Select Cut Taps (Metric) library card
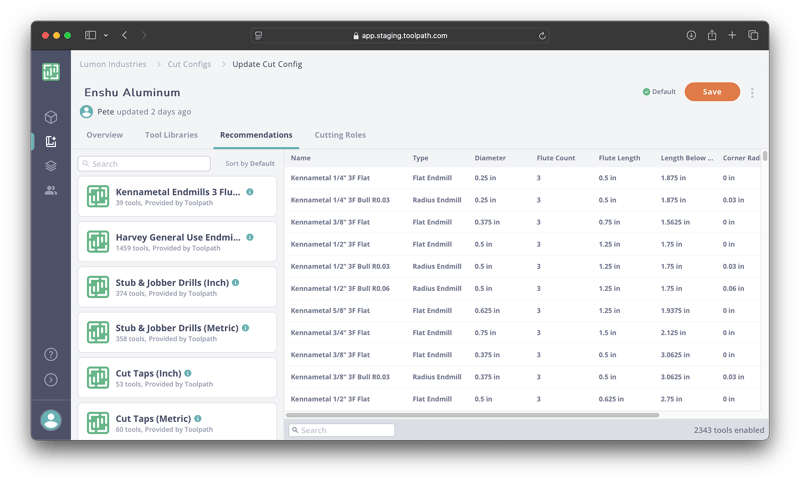Image resolution: width=800 pixels, height=481 pixels. click(177, 421)
